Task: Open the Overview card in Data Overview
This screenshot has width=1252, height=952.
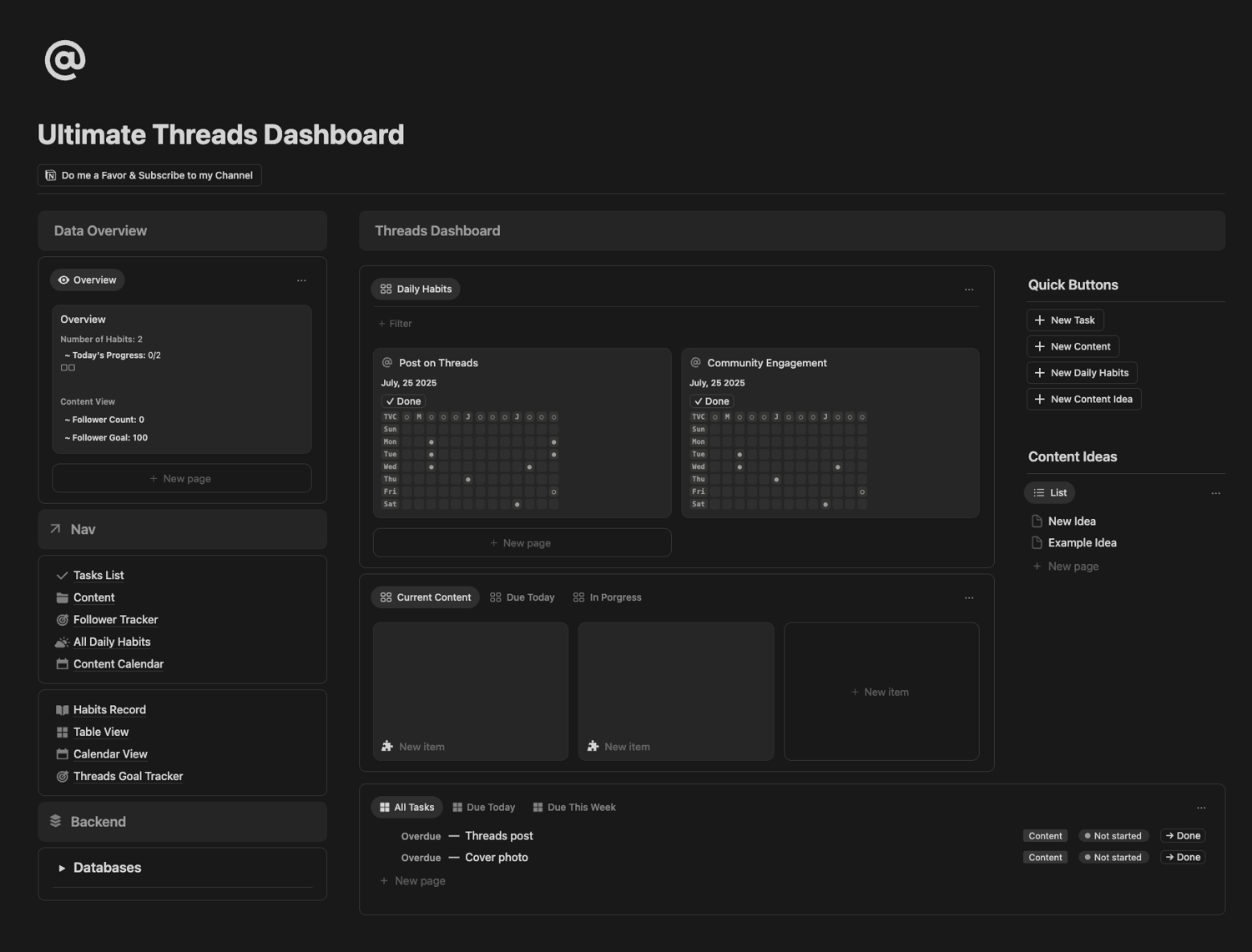Action: tap(182, 379)
